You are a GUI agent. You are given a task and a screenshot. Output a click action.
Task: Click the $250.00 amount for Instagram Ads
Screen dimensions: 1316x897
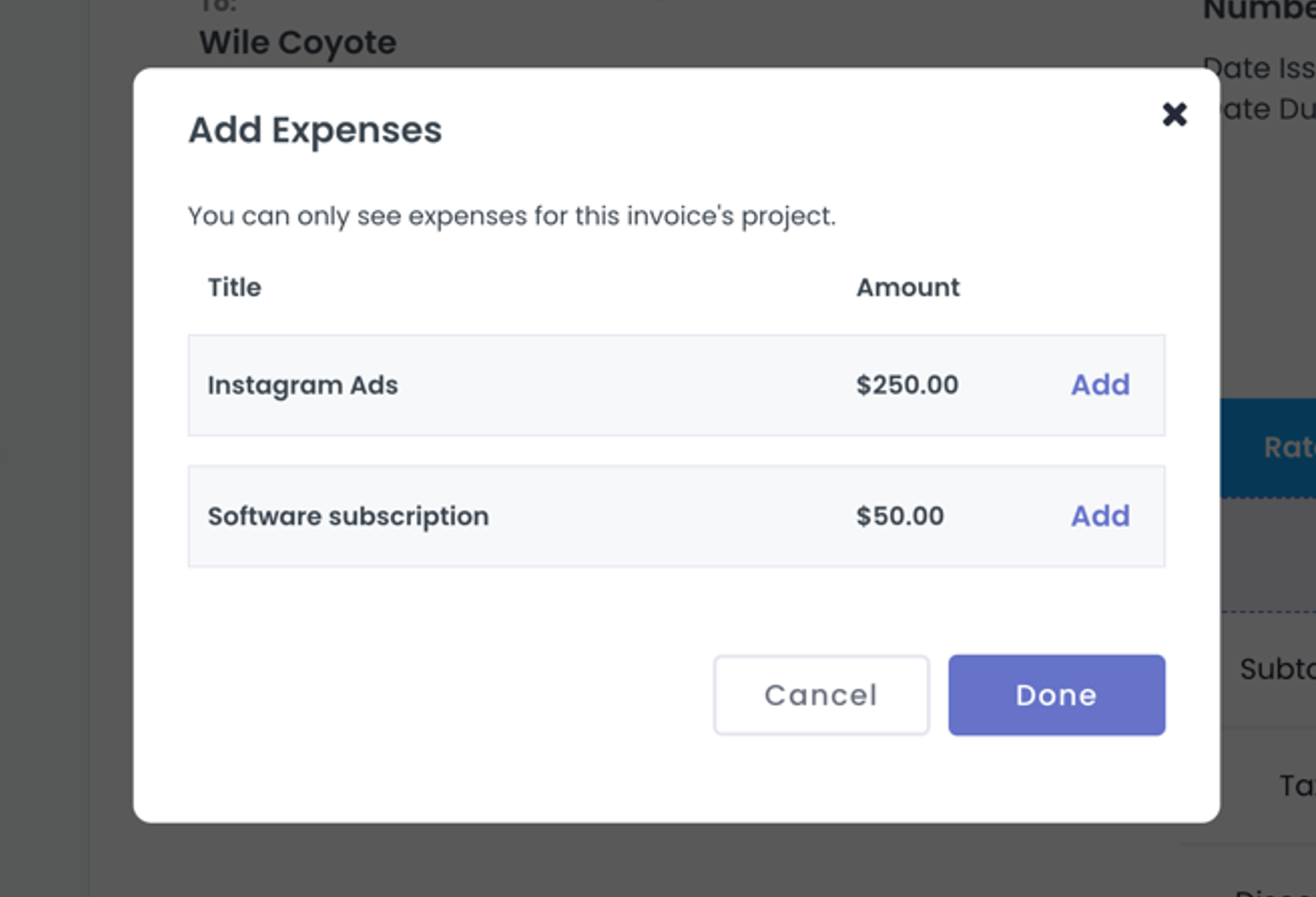[907, 385]
